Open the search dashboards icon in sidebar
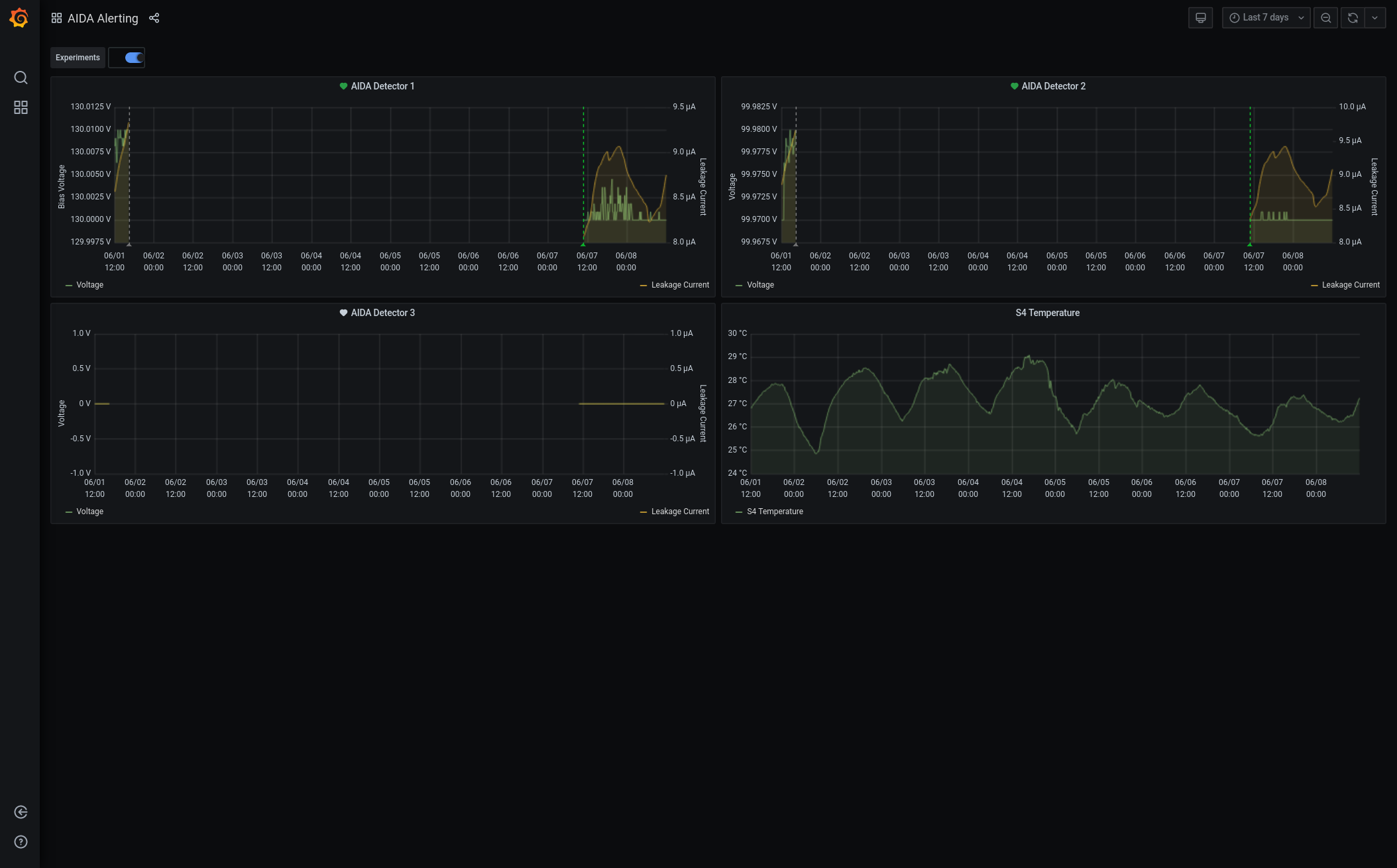 (x=21, y=78)
